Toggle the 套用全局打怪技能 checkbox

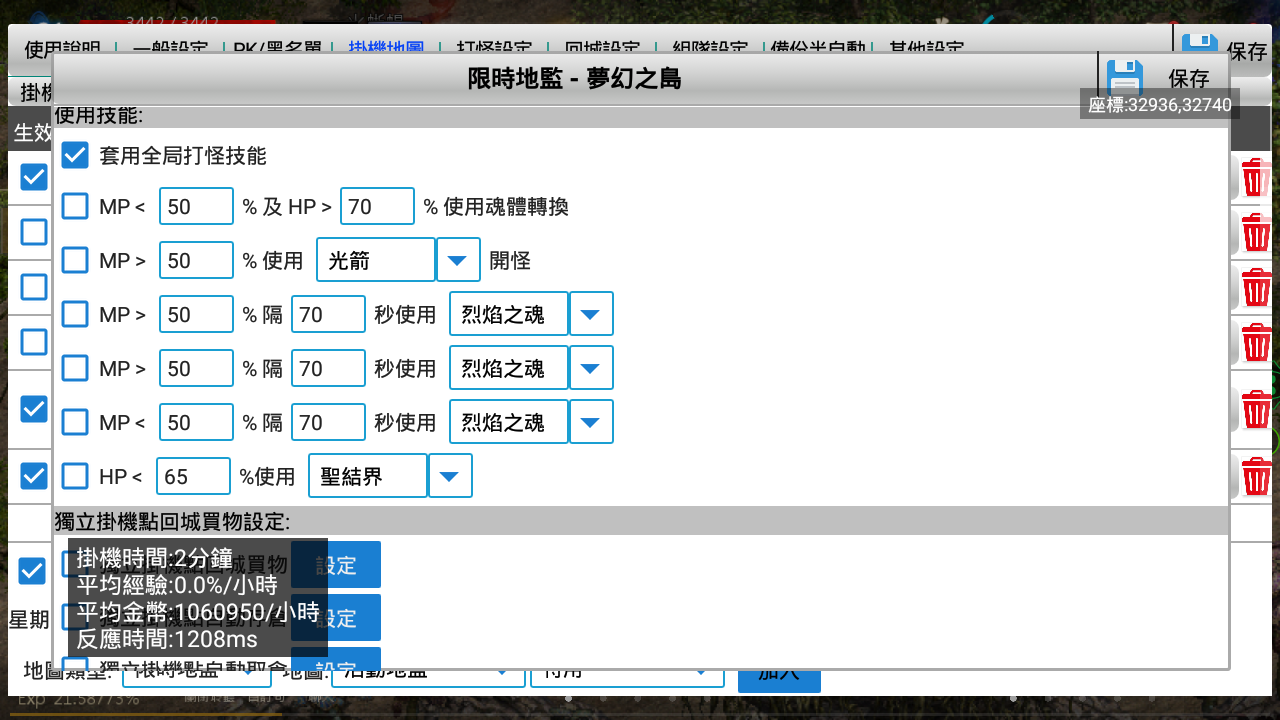click(x=75, y=155)
